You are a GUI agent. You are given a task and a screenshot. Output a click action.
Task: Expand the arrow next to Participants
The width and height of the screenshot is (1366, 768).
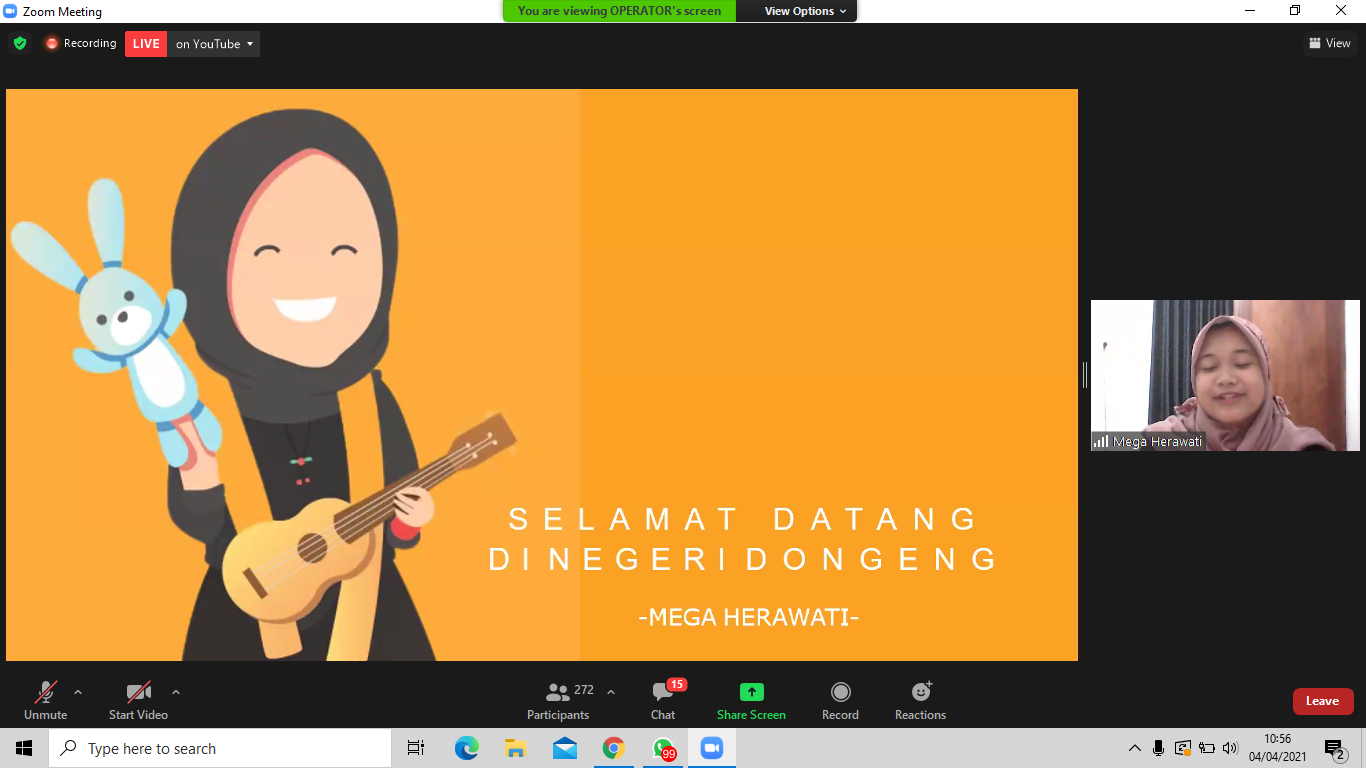(x=611, y=691)
